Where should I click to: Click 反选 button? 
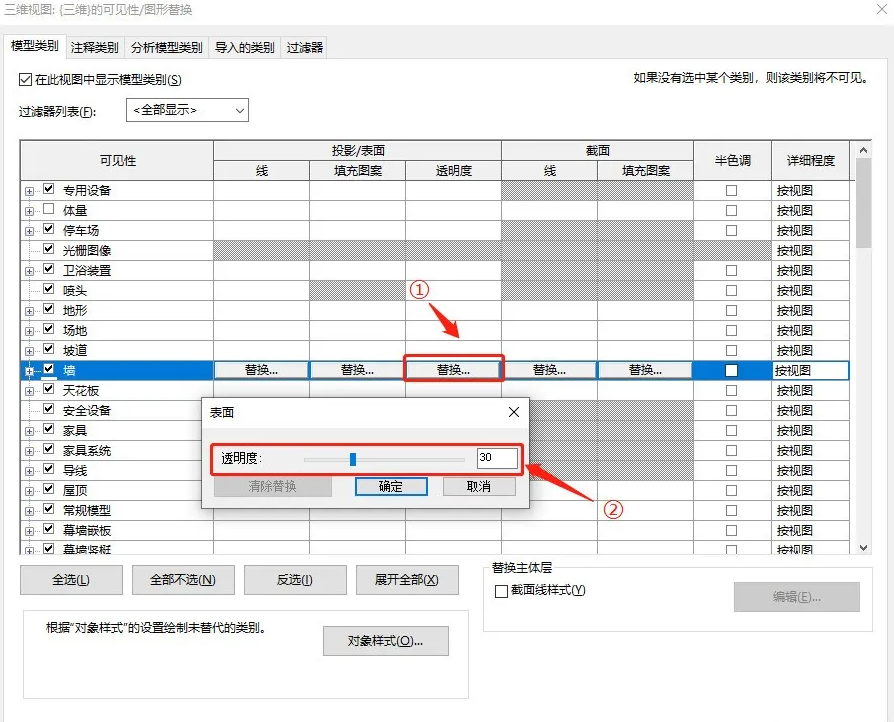(295, 580)
